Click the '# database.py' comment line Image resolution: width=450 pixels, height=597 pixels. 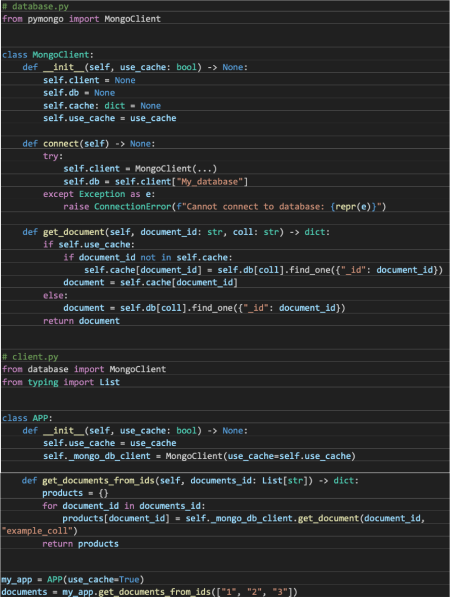click(35, 6)
